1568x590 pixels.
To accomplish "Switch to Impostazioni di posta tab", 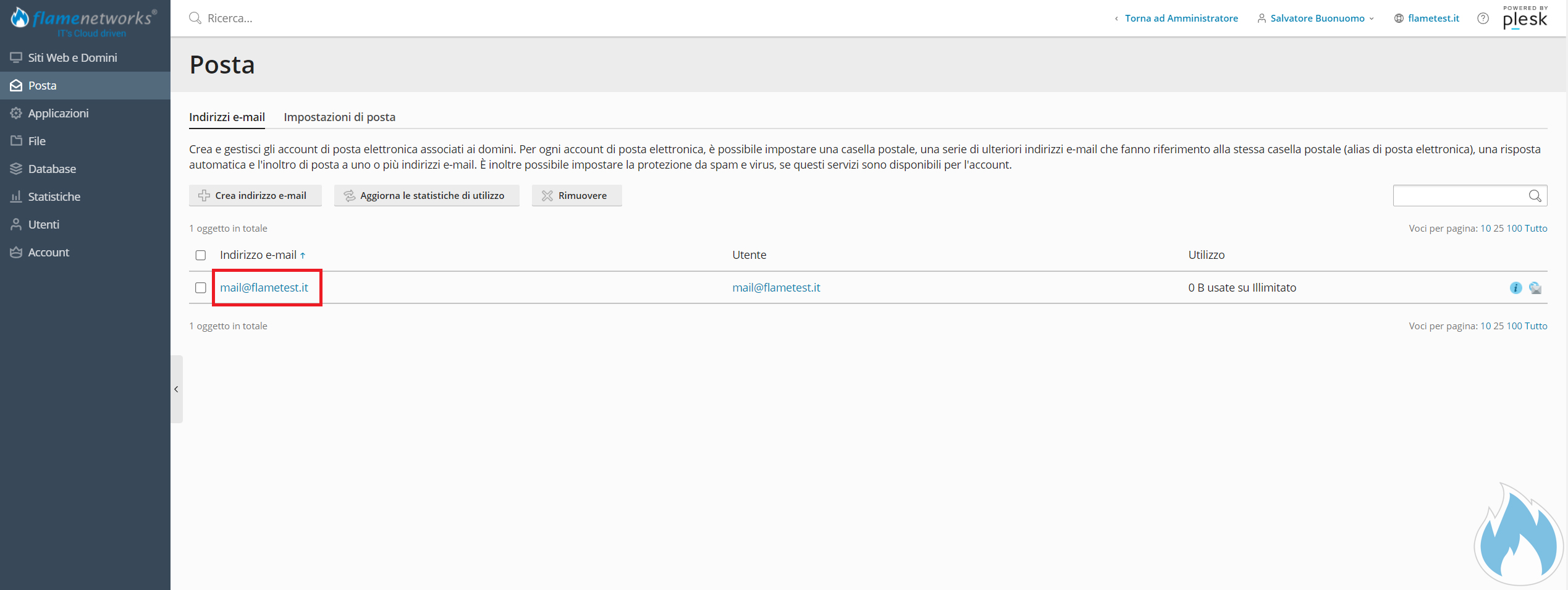I will click(339, 117).
